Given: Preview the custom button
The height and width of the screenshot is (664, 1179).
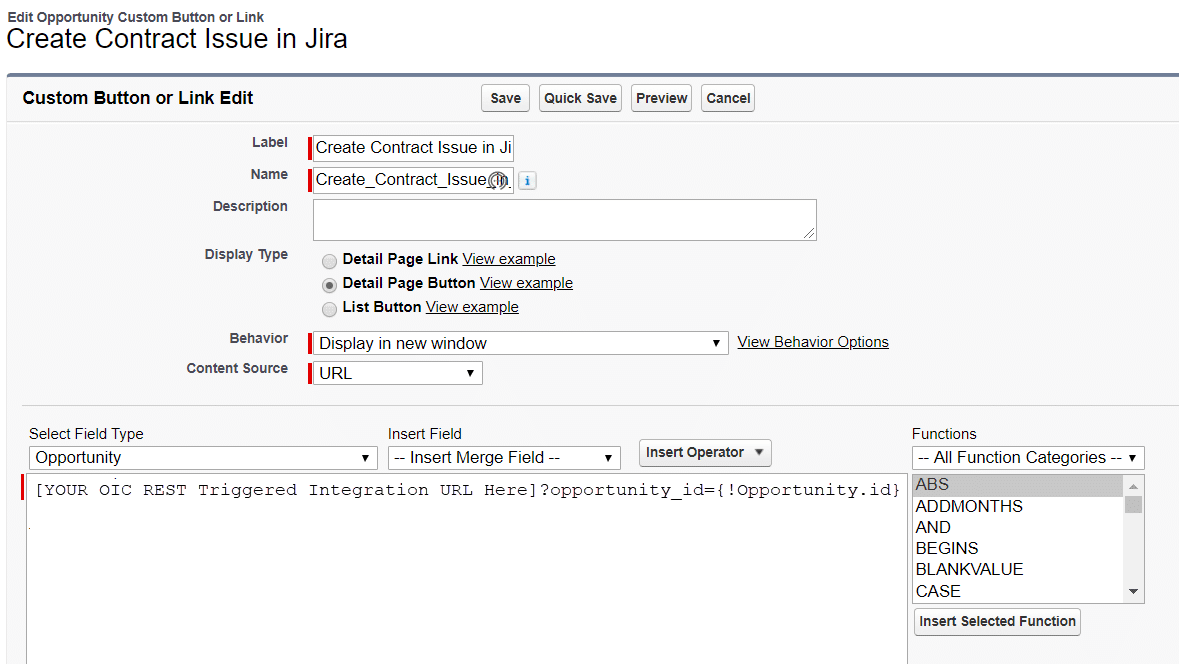Looking at the screenshot, I should [x=661, y=98].
